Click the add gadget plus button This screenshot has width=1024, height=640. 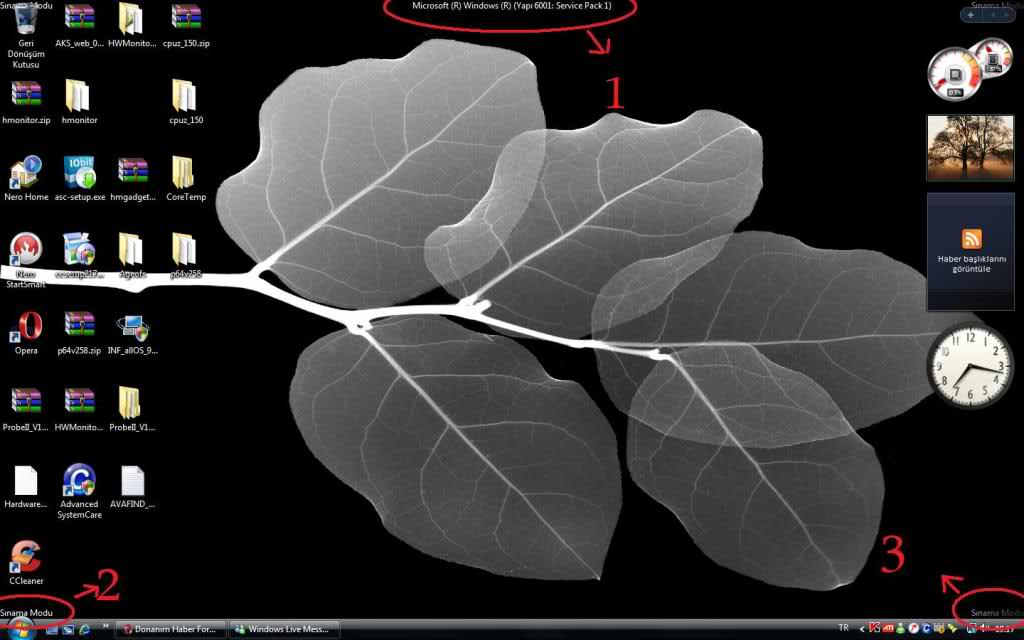(971, 15)
